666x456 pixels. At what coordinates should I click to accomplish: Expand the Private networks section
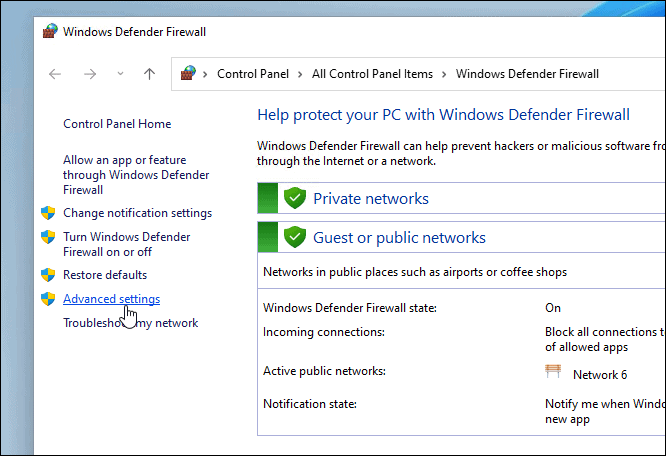click(x=371, y=198)
